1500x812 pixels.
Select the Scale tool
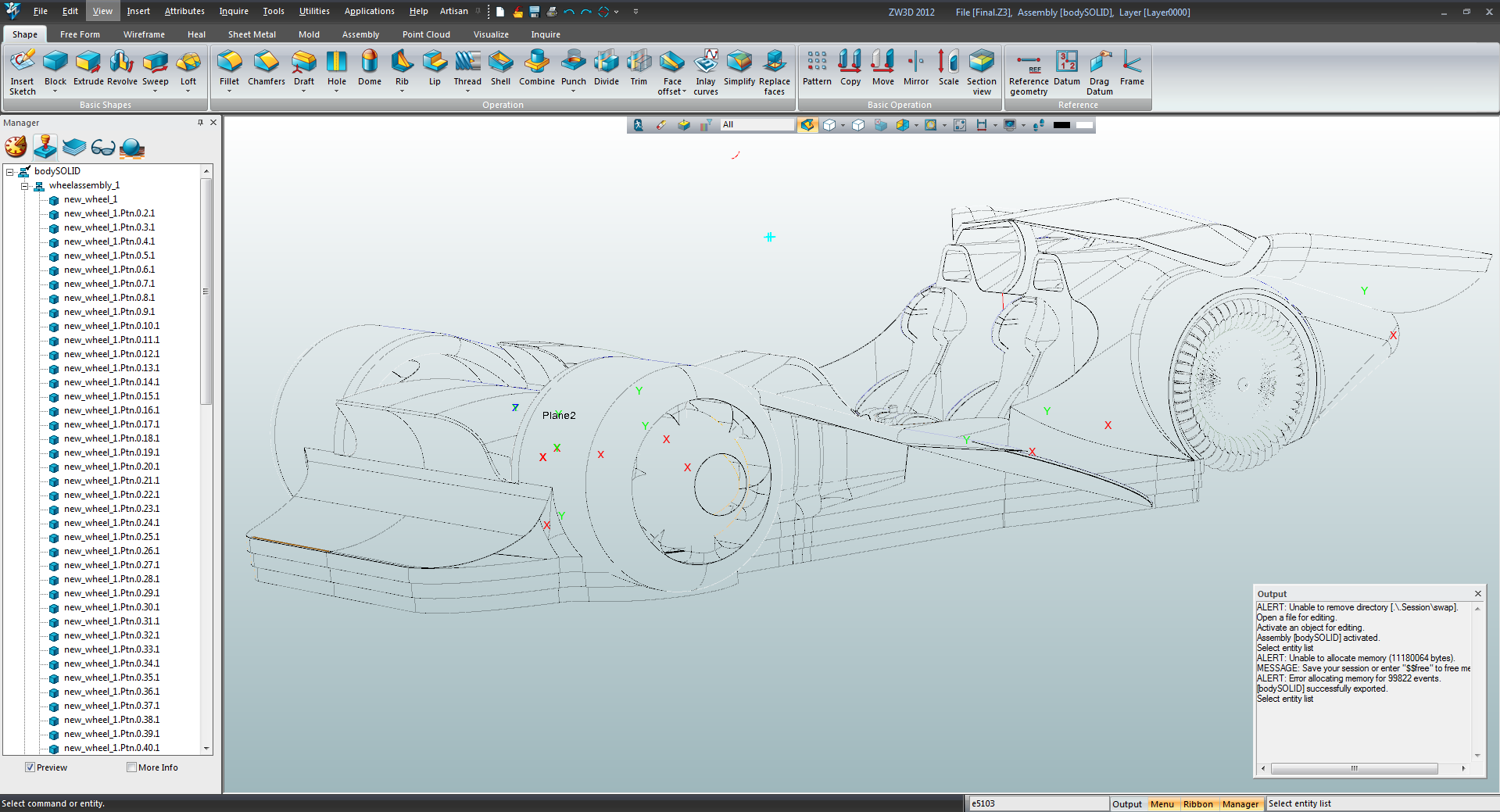click(949, 68)
